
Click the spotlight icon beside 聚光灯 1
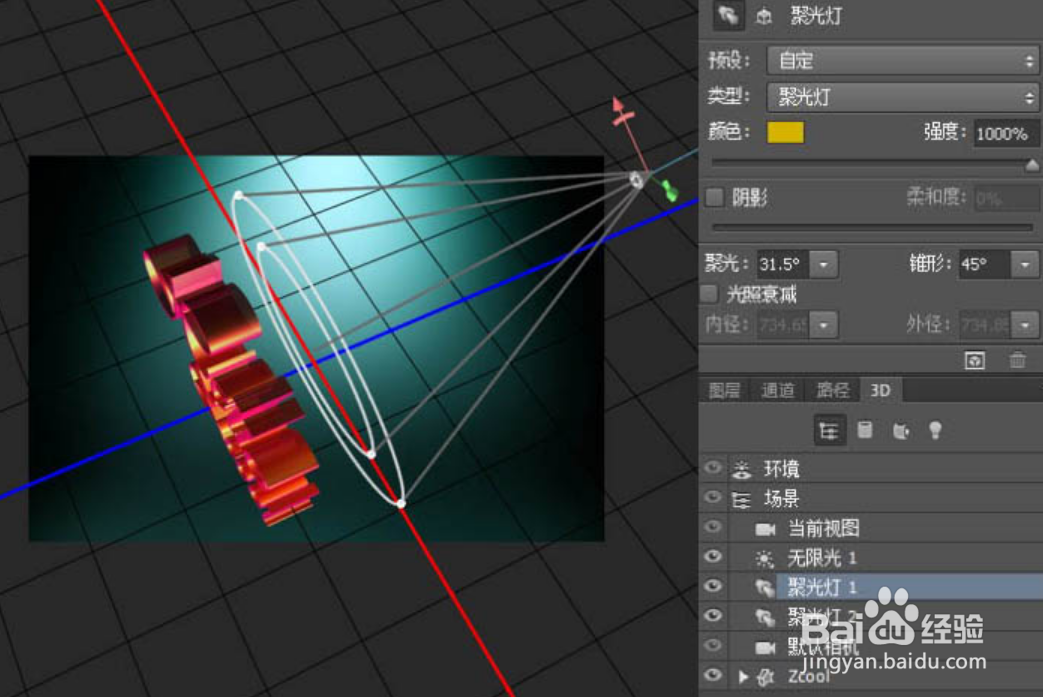pyautogui.click(x=764, y=587)
